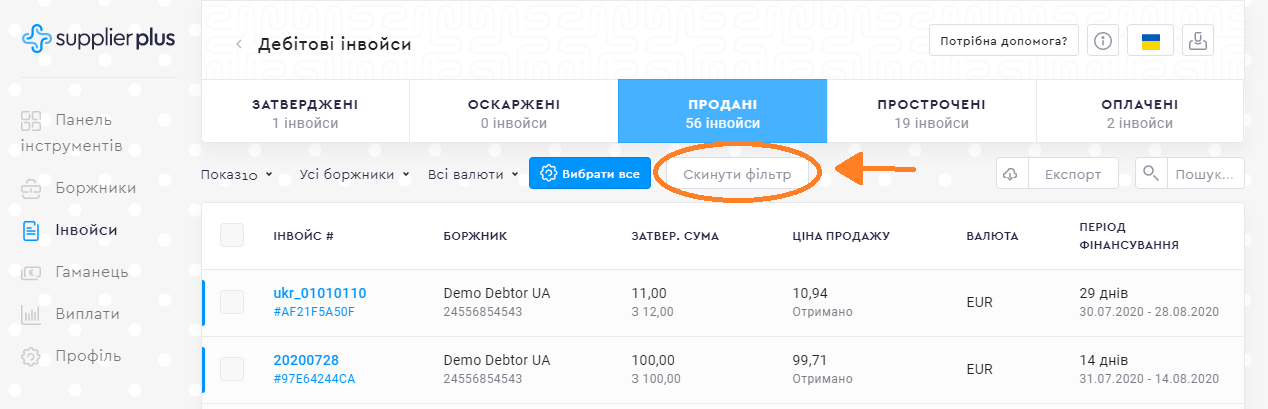Click the download icon in top right
Screen dimensions: 1268x409
pos(1197,41)
